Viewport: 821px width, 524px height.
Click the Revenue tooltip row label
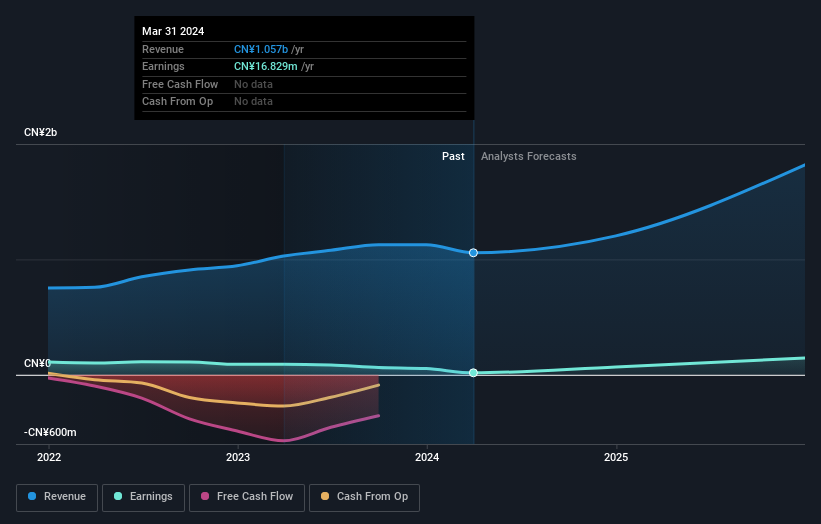pos(163,49)
